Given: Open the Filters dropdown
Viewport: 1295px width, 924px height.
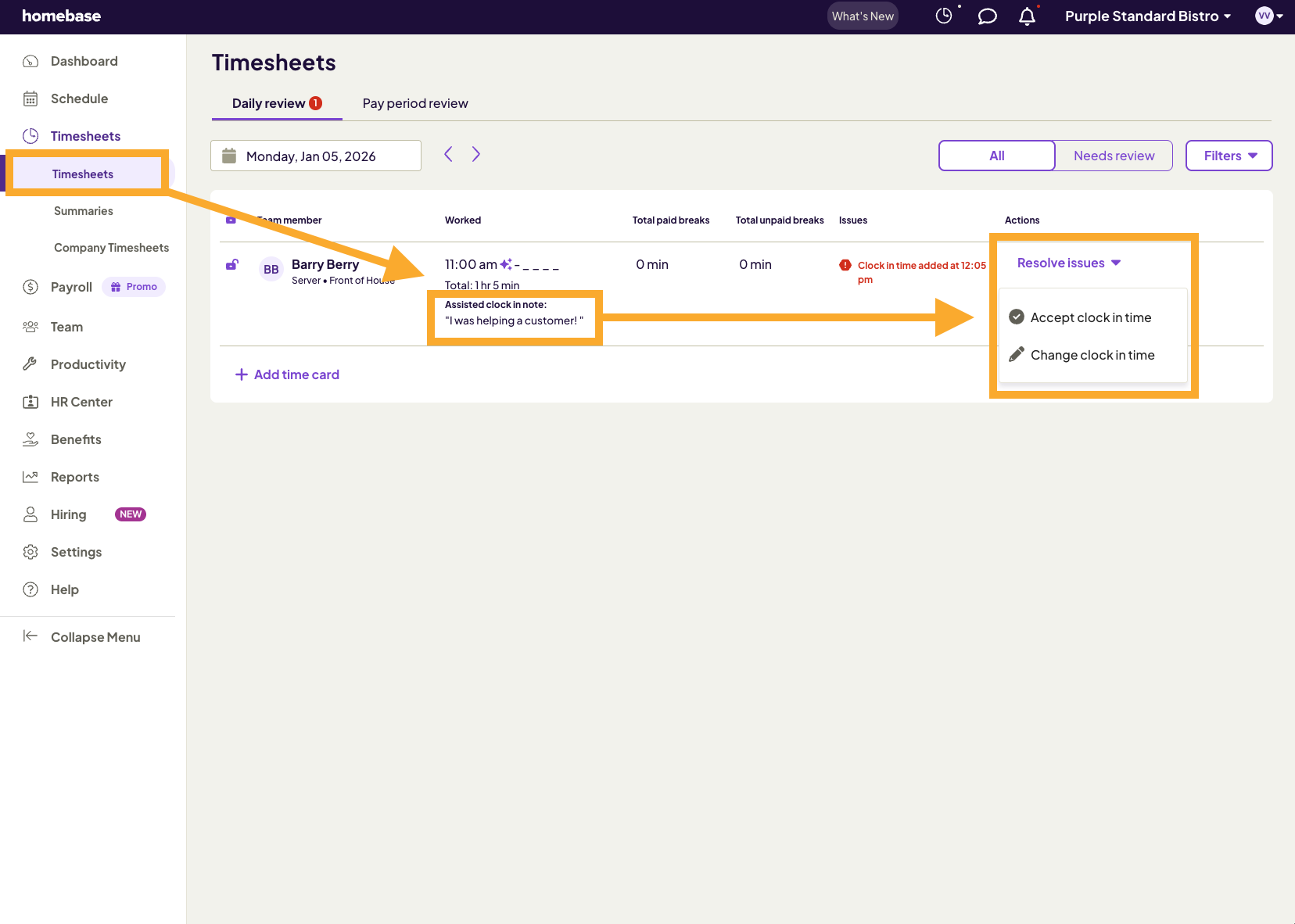Looking at the screenshot, I should click(1229, 156).
